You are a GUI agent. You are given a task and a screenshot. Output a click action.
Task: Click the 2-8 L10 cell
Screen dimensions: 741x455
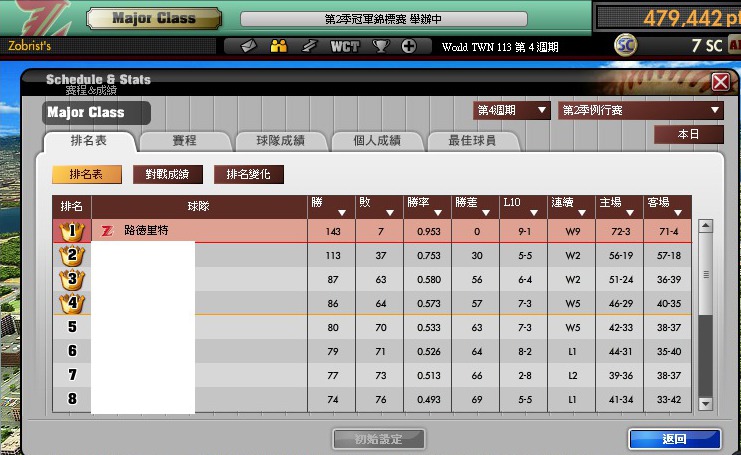tap(525, 376)
